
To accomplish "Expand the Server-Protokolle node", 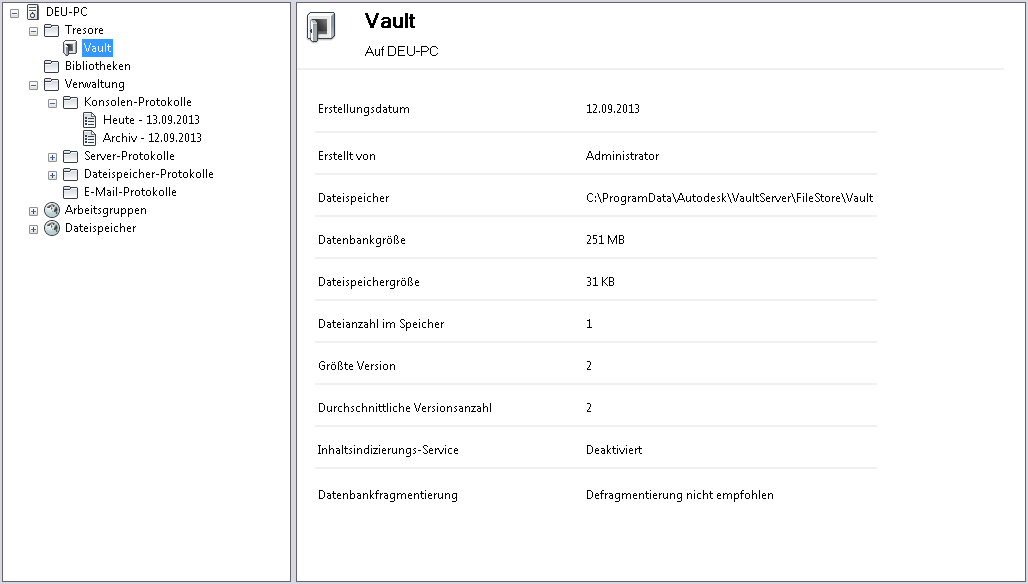I will pyautogui.click(x=52, y=156).
